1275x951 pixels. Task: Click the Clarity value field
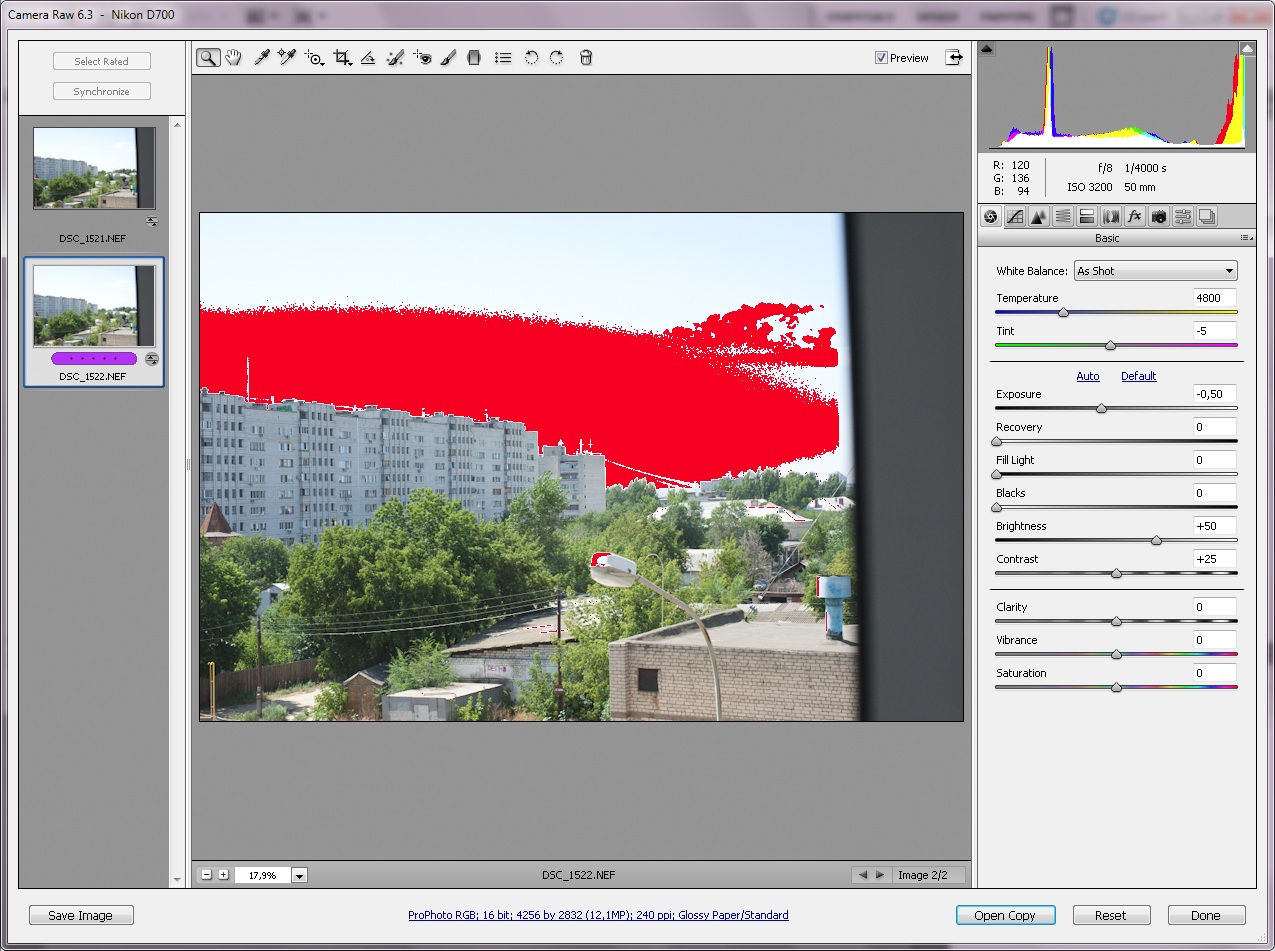(x=1215, y=607)
